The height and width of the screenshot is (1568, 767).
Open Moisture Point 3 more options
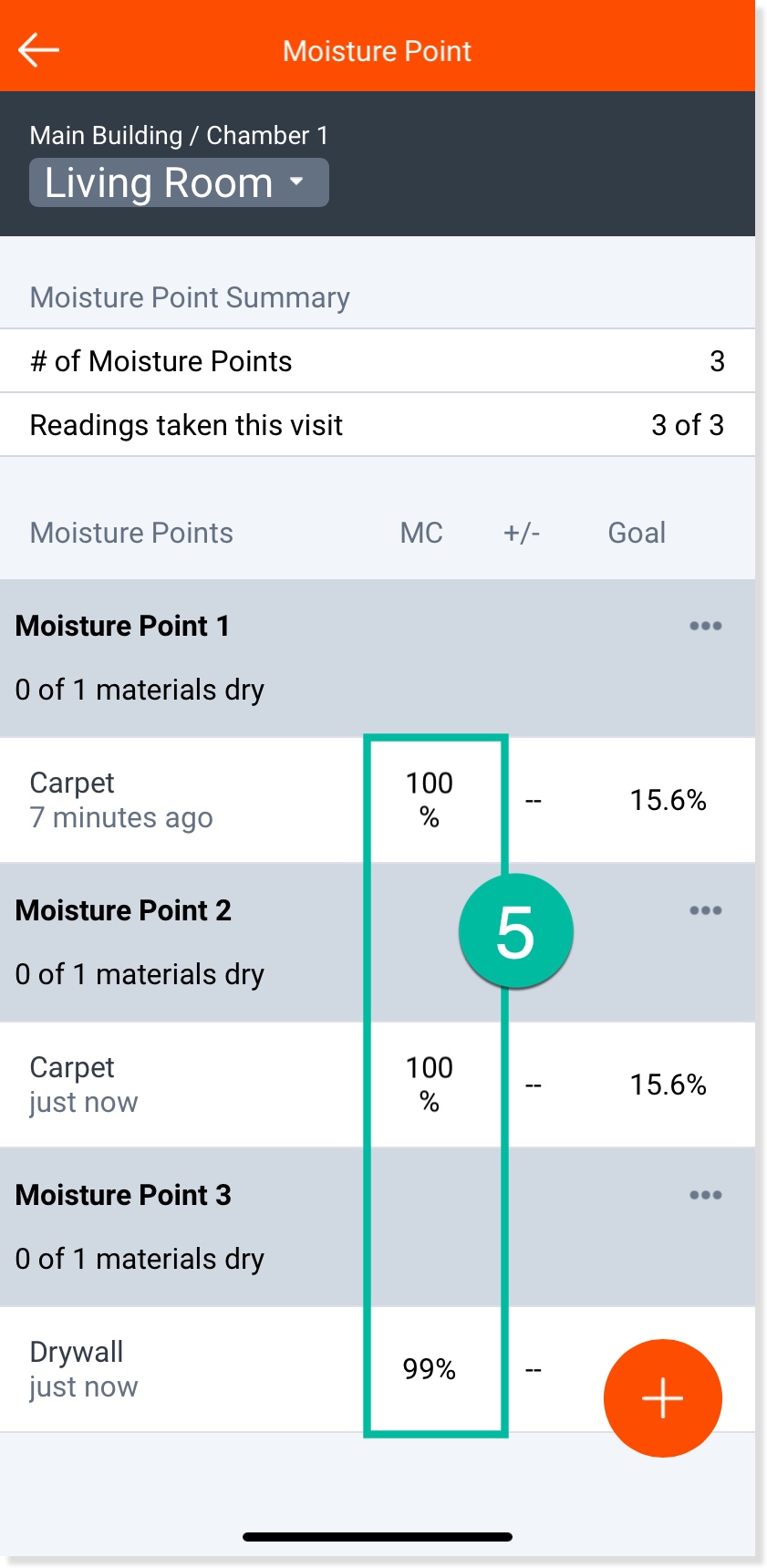click(x=705, y=1195)
